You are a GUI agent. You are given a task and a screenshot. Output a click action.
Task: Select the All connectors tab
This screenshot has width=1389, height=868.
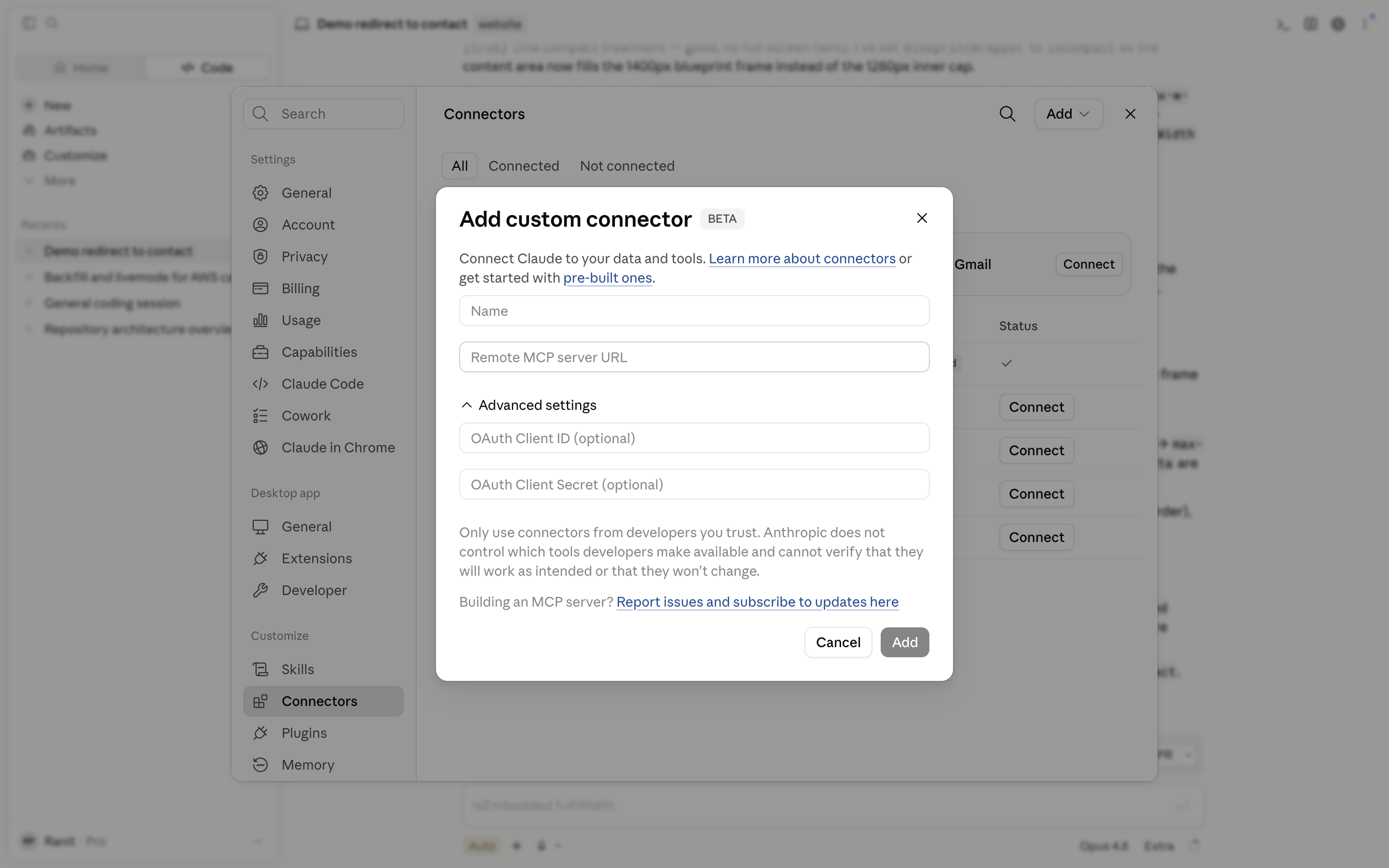coord(459,166)
